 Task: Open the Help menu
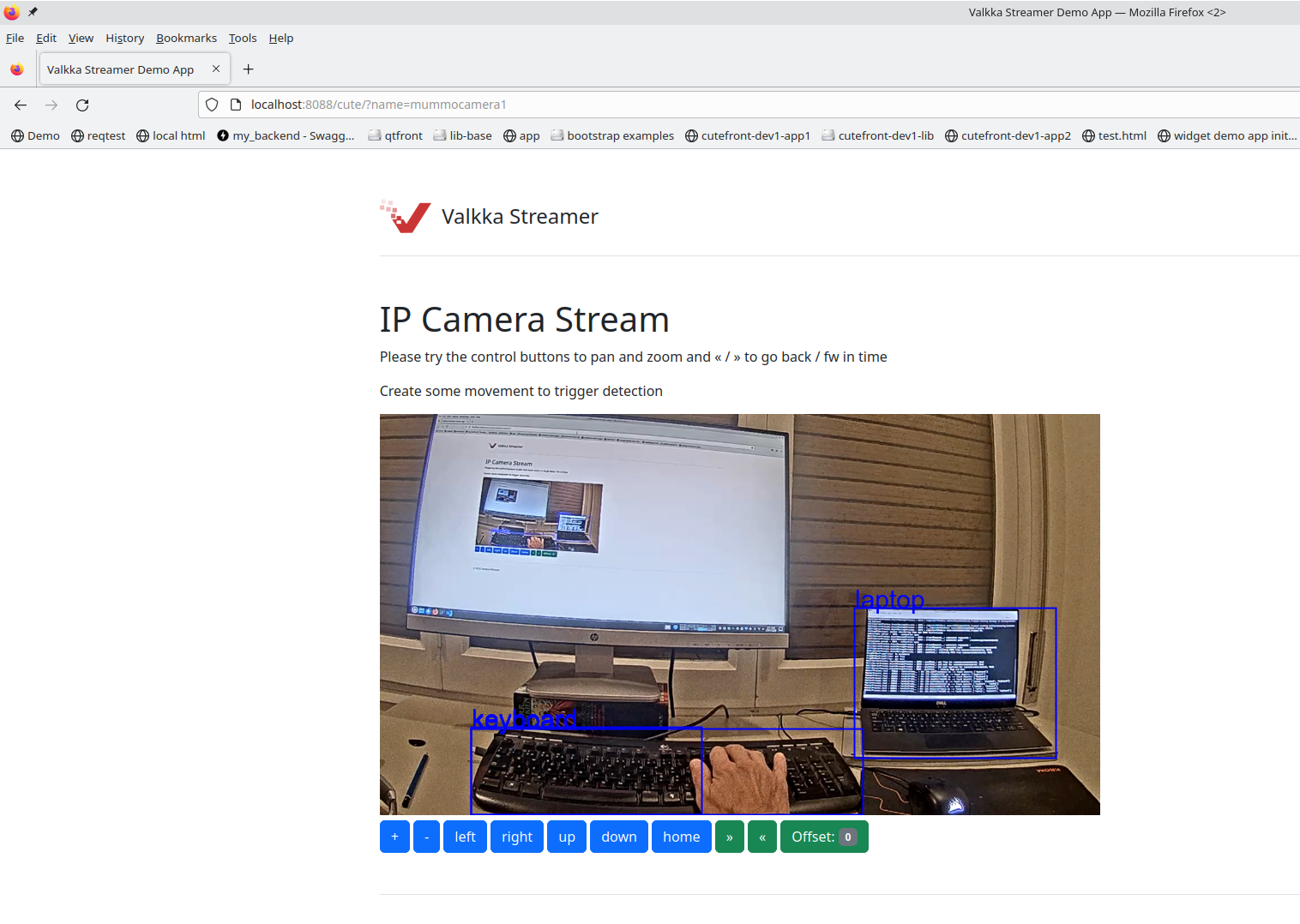281,38
